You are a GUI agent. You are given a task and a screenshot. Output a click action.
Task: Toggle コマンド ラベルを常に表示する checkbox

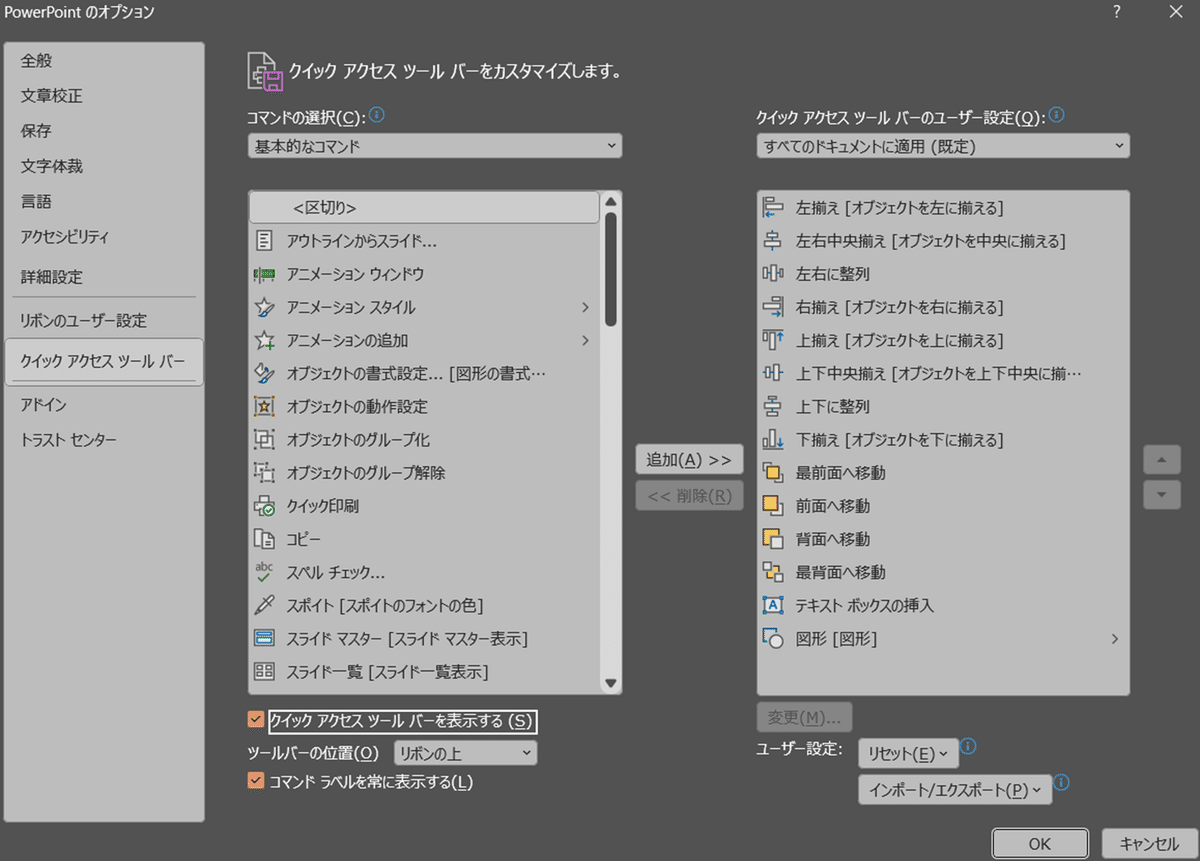pos(255,782)
